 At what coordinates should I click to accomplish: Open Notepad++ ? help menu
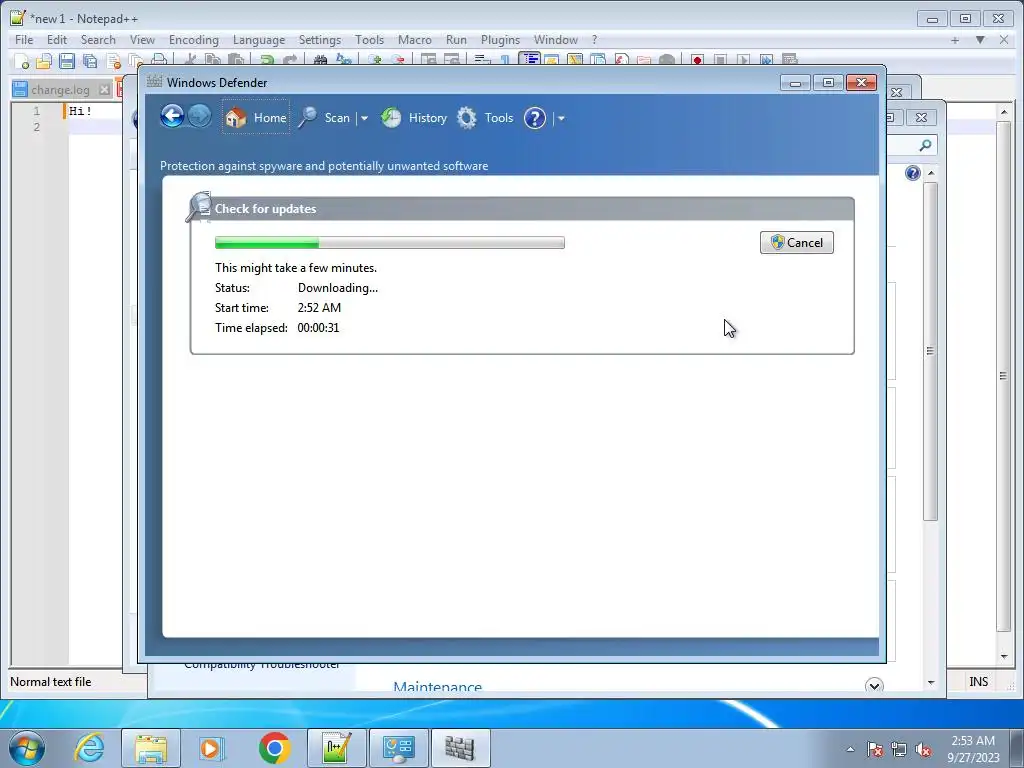coord(594,40)
